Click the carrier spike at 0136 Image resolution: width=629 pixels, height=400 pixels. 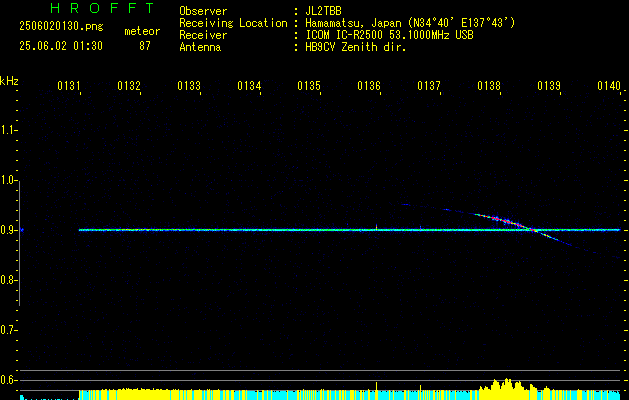[376, 227]
